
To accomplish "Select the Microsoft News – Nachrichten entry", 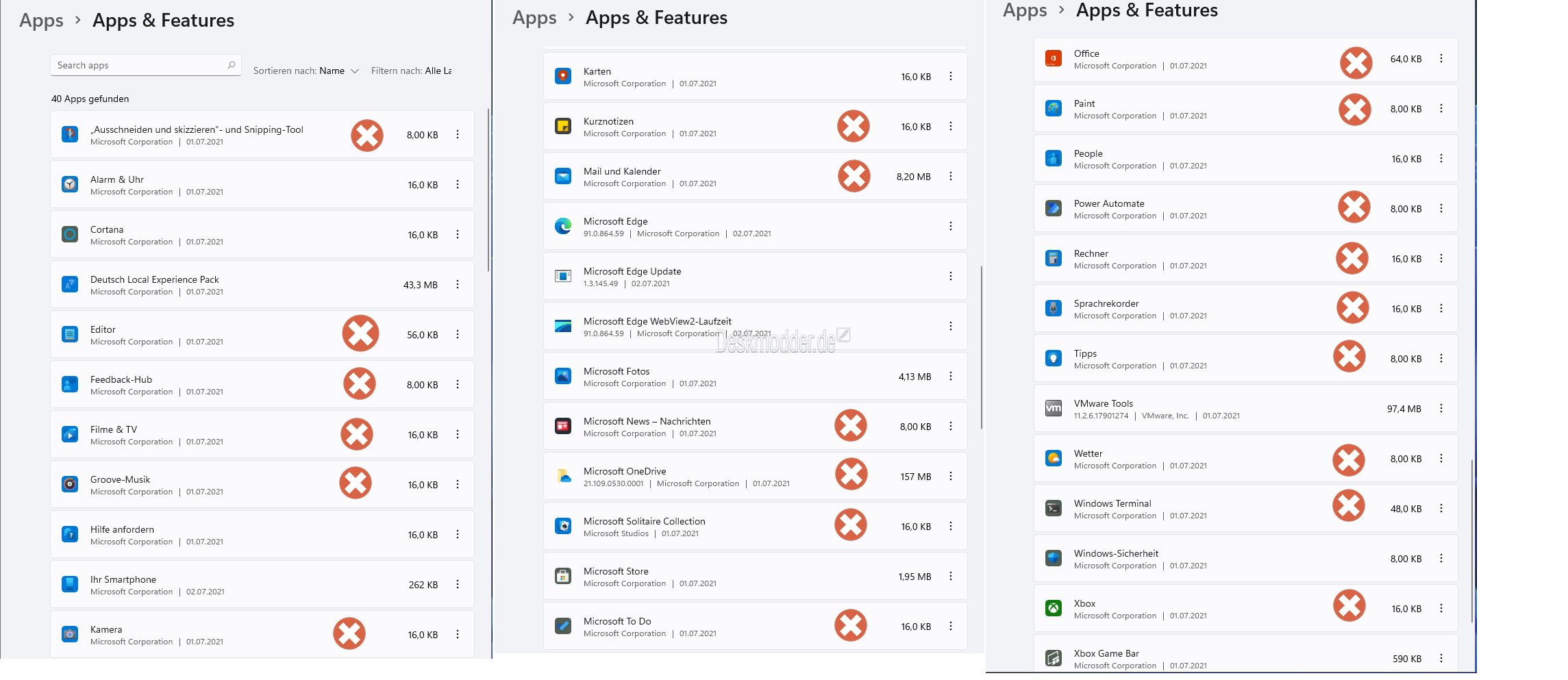I will [755, 426].
